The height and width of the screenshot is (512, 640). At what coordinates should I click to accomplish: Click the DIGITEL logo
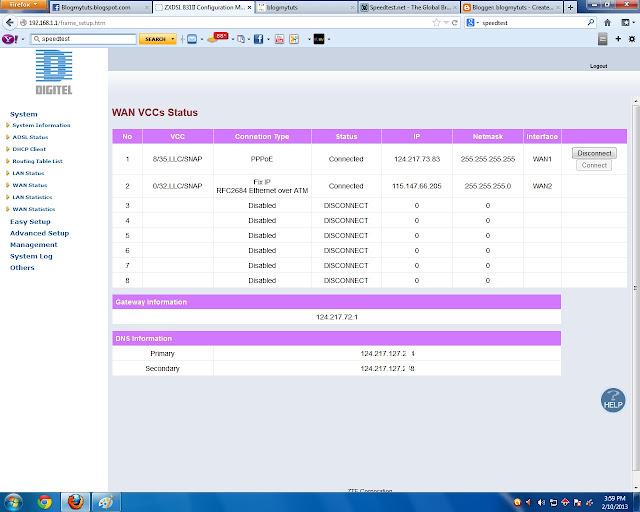pos(54,72)
